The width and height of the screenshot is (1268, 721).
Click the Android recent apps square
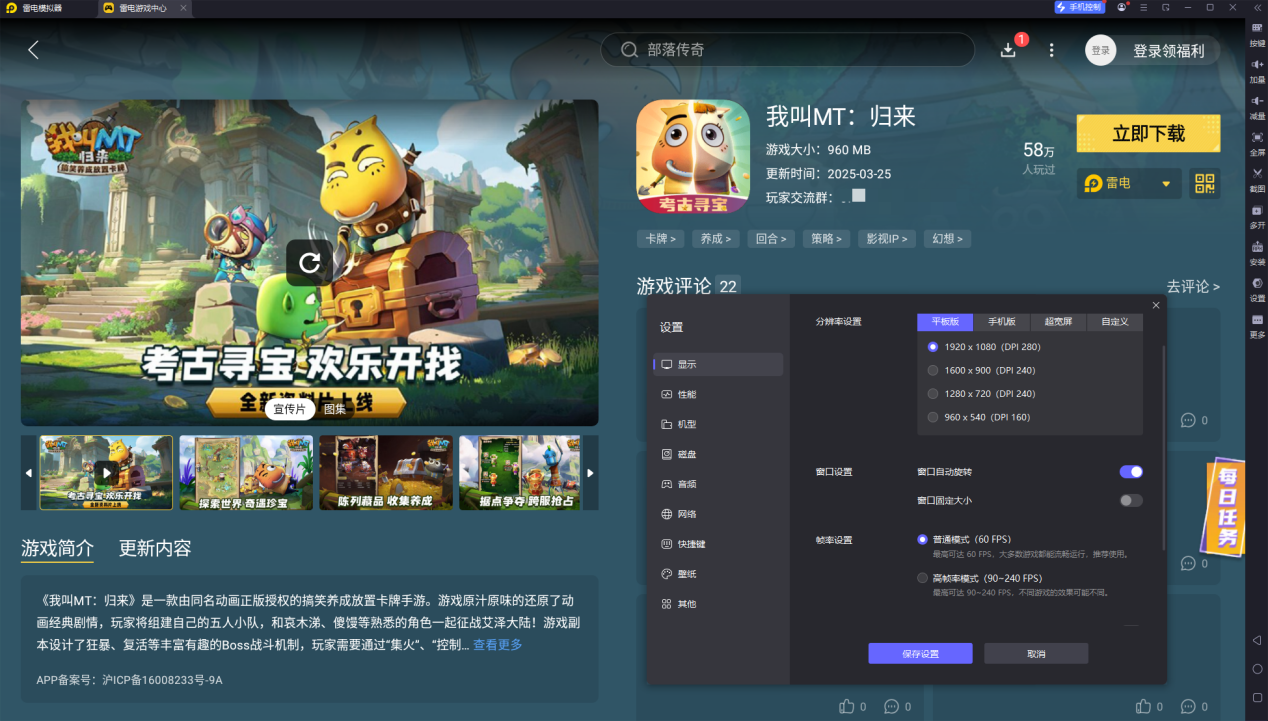[1257, 697]
